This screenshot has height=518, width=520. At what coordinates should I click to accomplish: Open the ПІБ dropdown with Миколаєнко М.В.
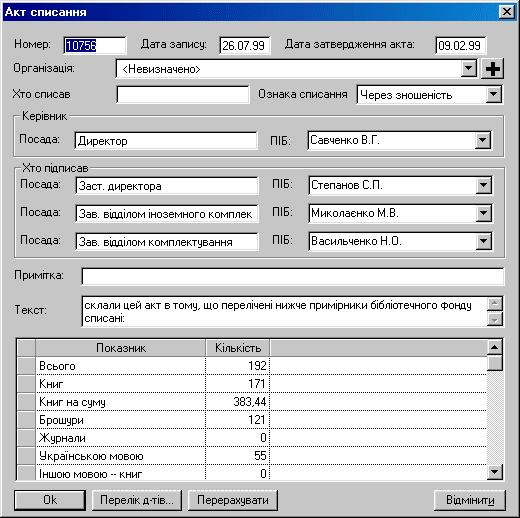(x=484, y=213)
